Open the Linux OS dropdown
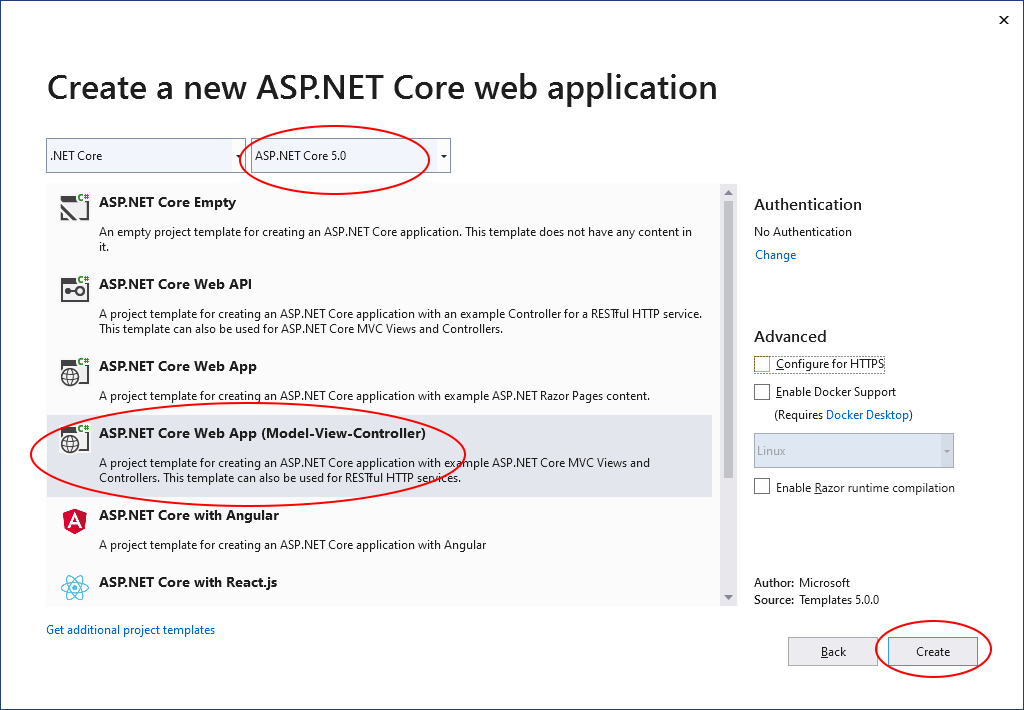Image resolution: width=1024 pixels, height=710 pixels. tap(854, 451)
